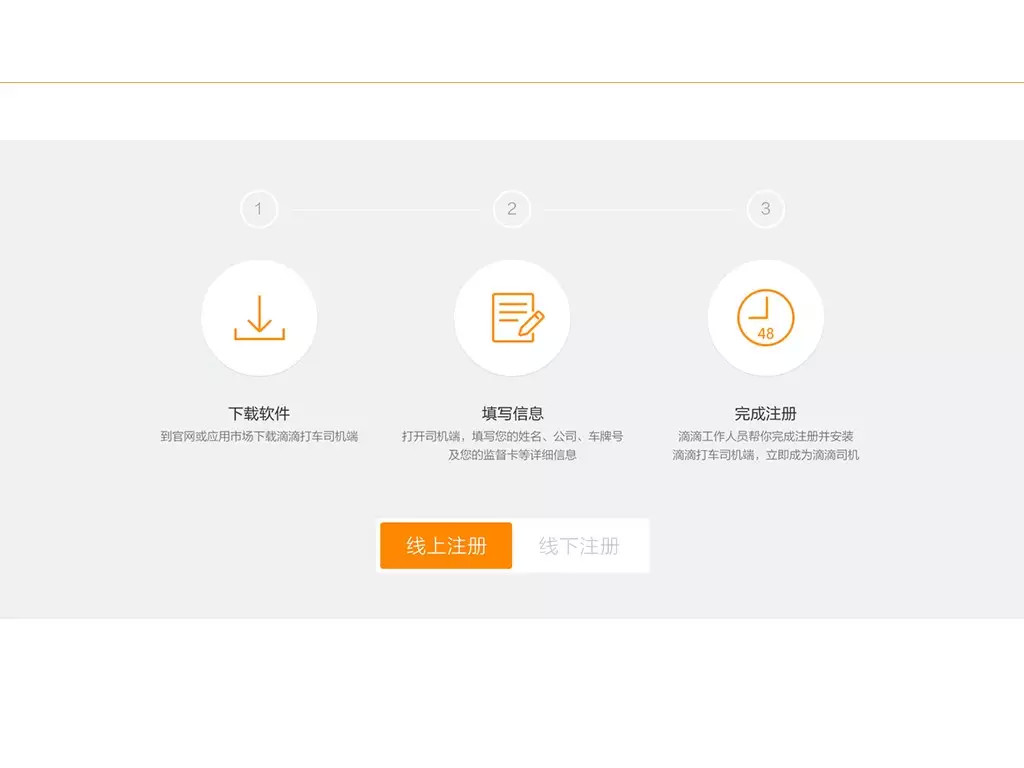Click the 填写信息 heading

click(x=512, y=413)
